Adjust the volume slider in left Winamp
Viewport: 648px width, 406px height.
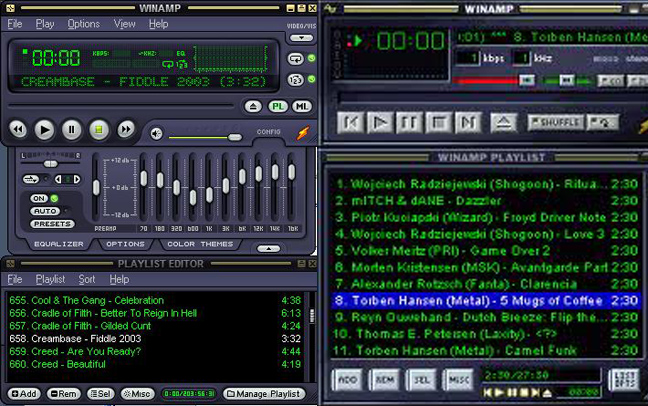point(235,137)
